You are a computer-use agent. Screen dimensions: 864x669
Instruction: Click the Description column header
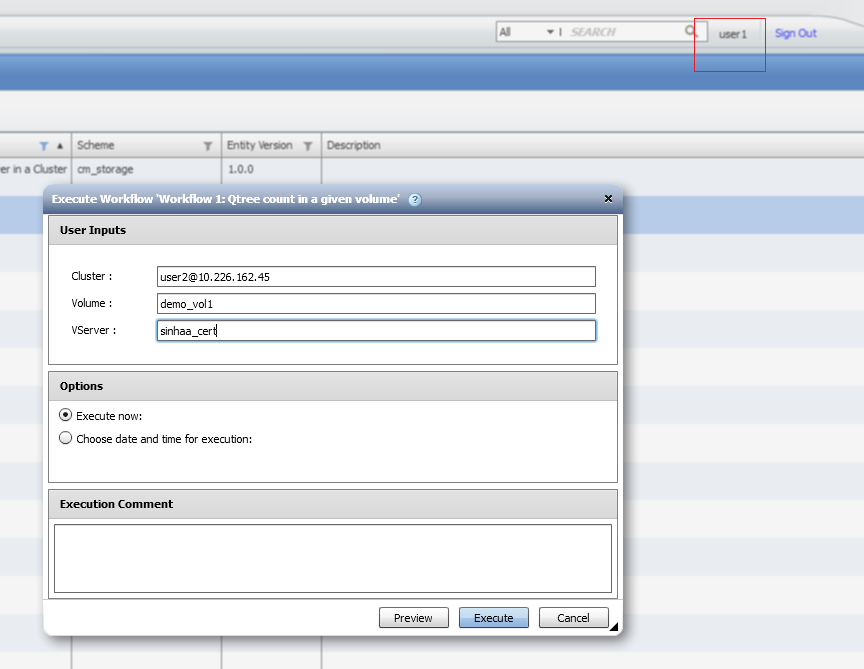click(354, 145)
